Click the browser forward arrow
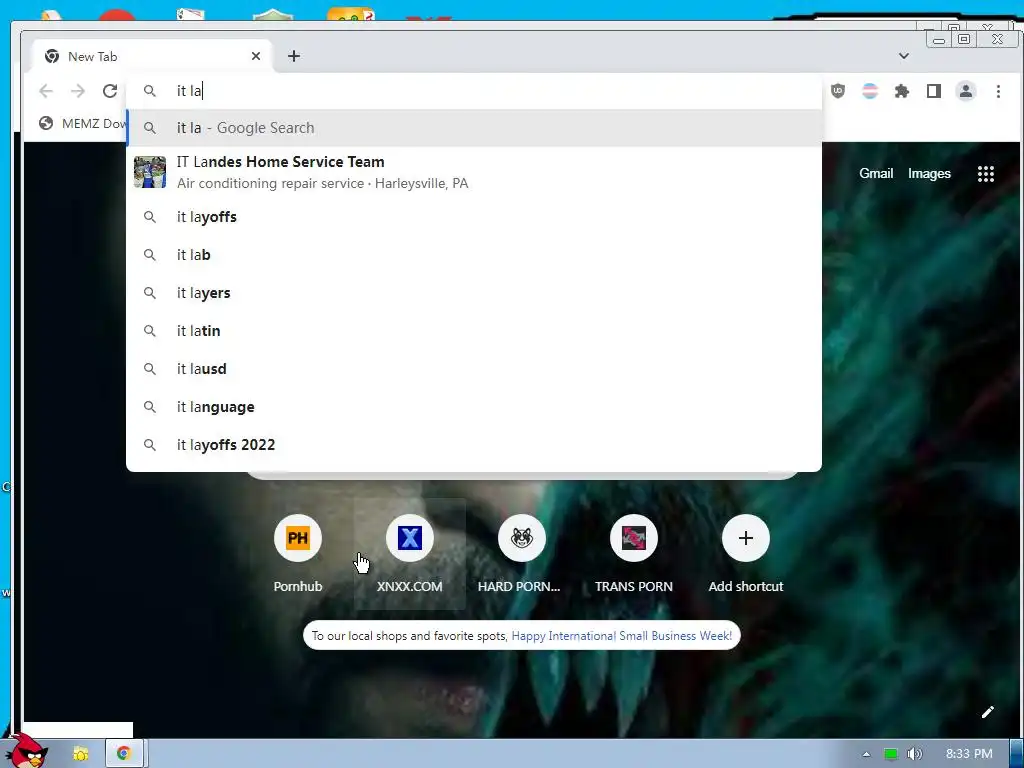Image resolution: width=1024 pixels, height=768 pixels. point(78,91)
